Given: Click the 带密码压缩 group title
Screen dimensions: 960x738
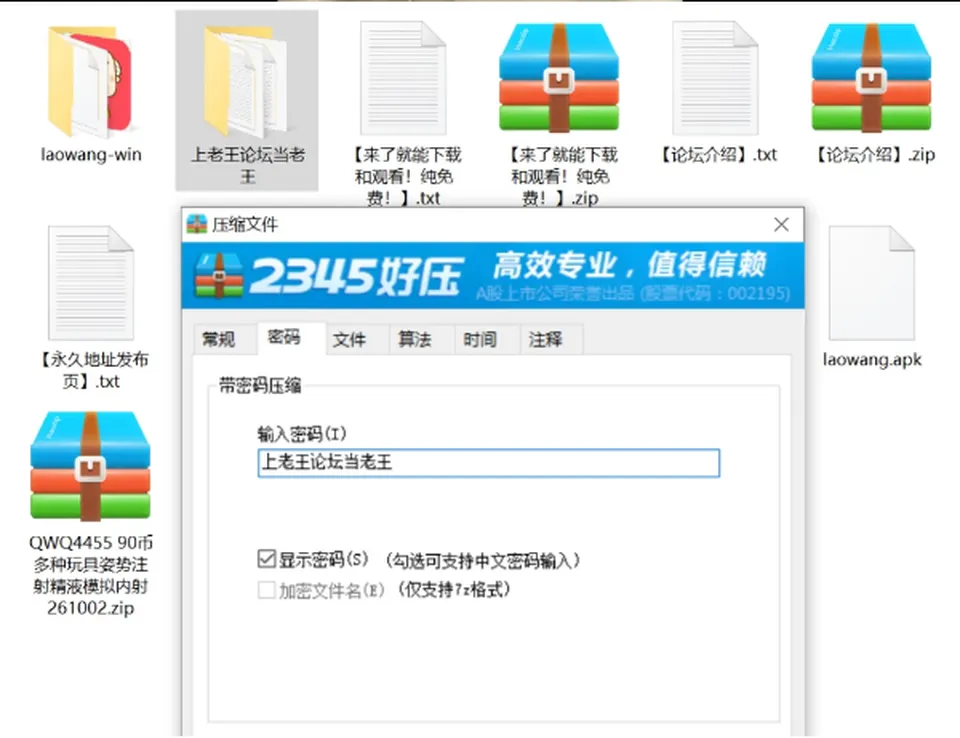Looking at the screenshot, I should pos(260,385).
